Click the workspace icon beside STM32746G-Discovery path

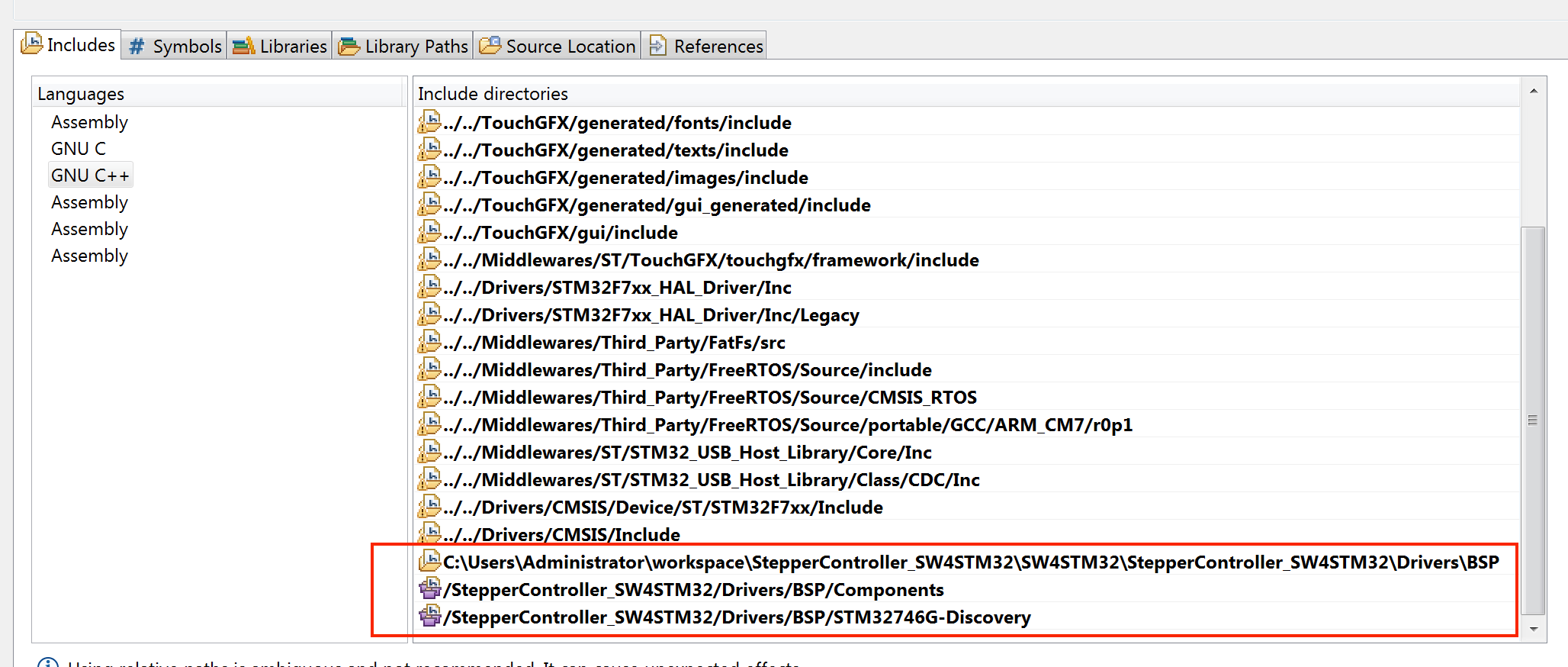click(x=430, y=617)
